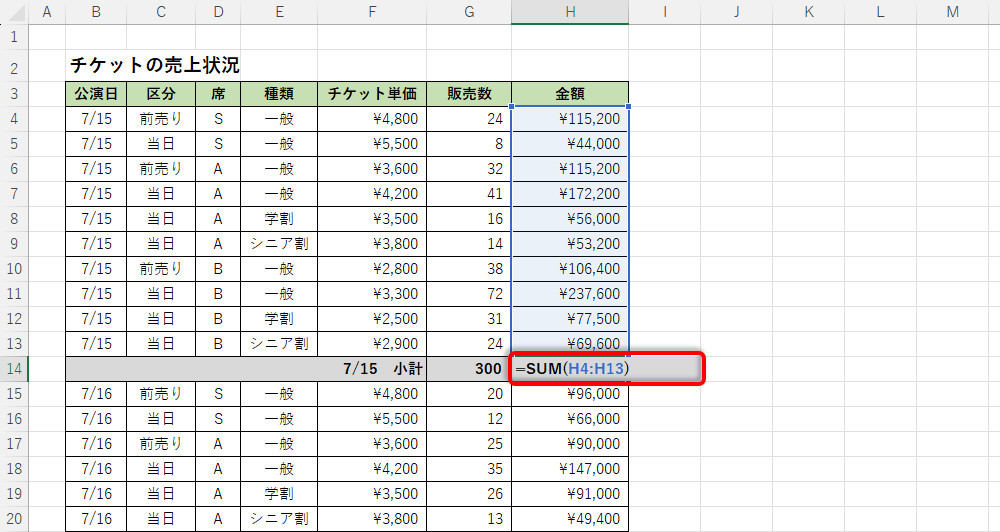Select column K header
Screen dimensions: 1000x532
(809, 11)
